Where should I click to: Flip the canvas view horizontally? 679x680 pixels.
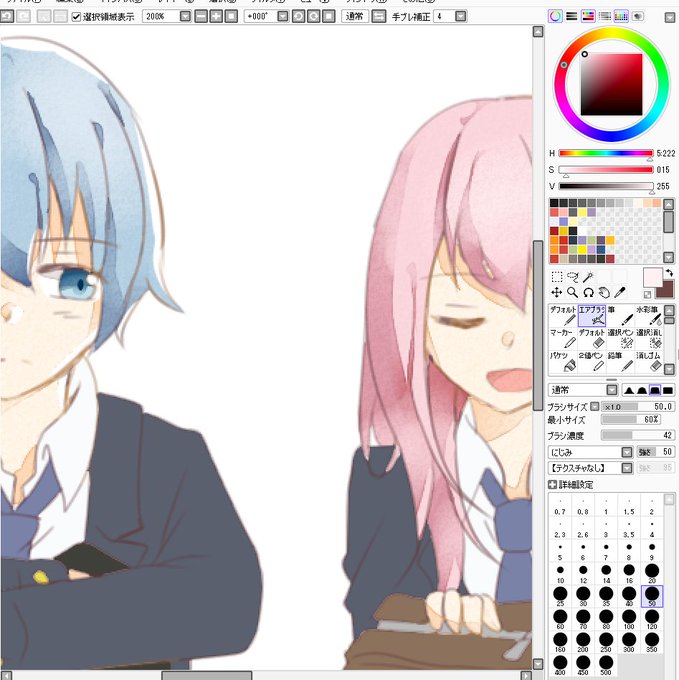pos(379,16)
